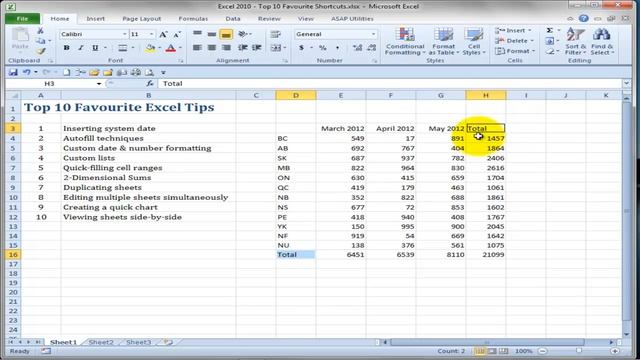Screen dimensions: 640x360
Task: Toggle Align Text Left button
Action: click(x=198, y=48)
